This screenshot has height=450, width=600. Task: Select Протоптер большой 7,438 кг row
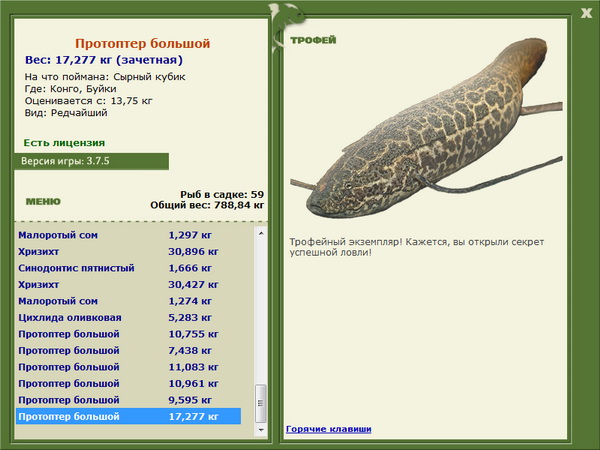point(129,351)
